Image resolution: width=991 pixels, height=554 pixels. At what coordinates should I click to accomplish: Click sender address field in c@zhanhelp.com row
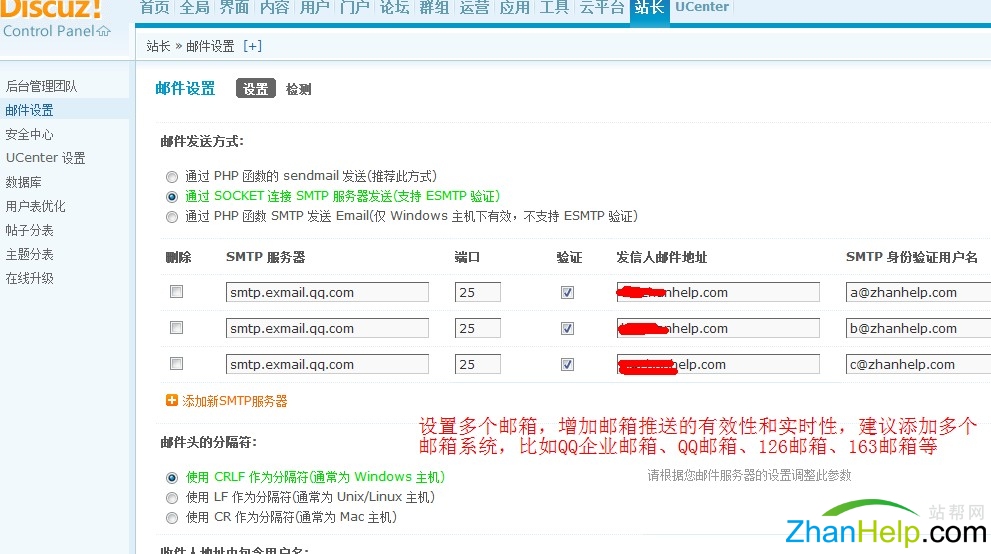point(718,364)
